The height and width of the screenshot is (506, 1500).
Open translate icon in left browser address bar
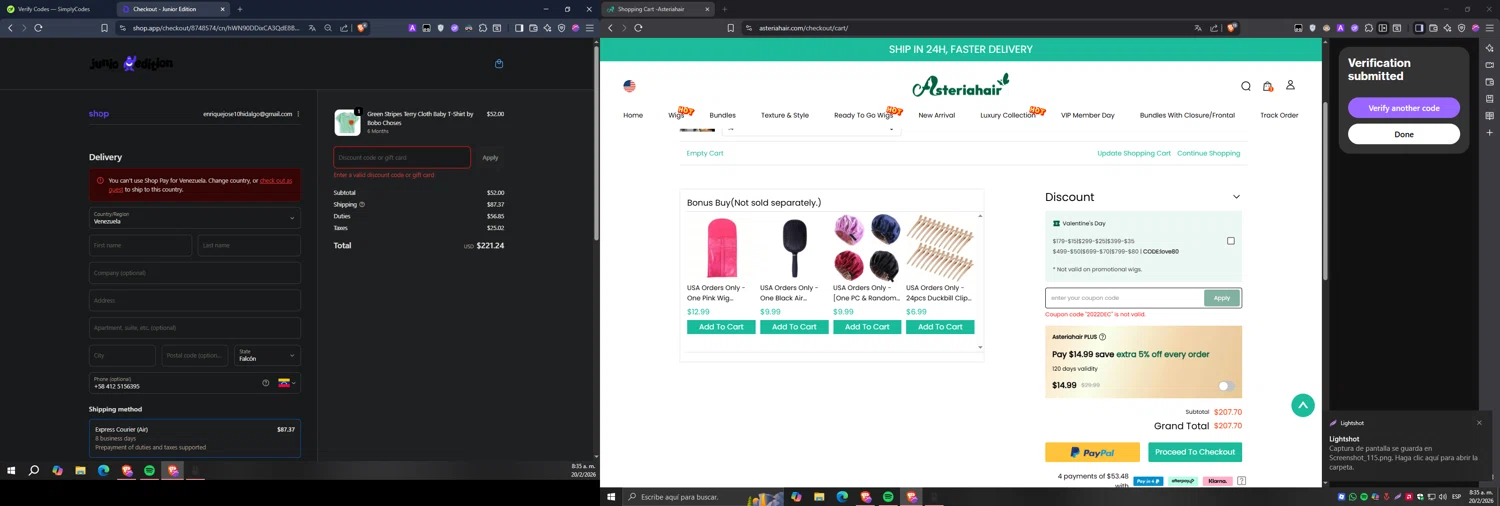[312, 28]
